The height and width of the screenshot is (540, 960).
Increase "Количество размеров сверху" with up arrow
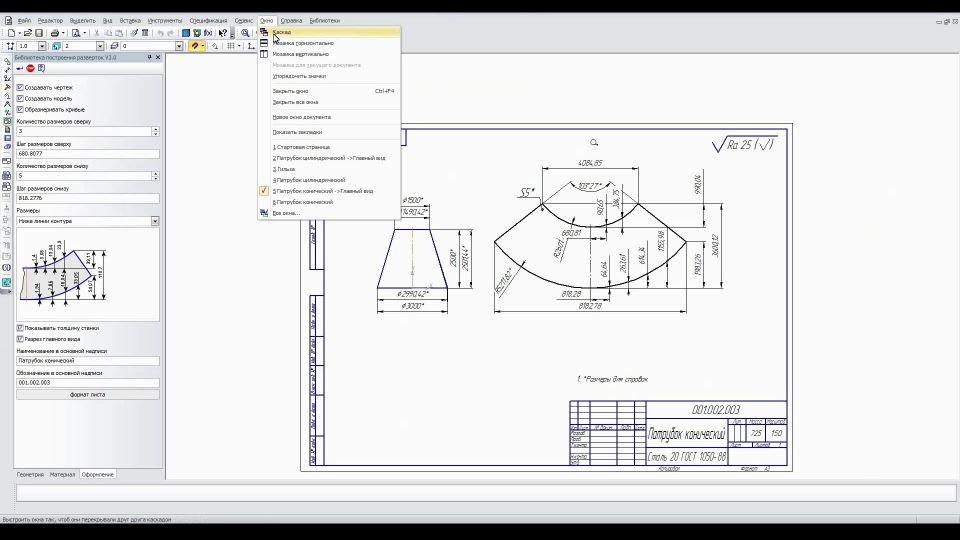click(155, 129)
